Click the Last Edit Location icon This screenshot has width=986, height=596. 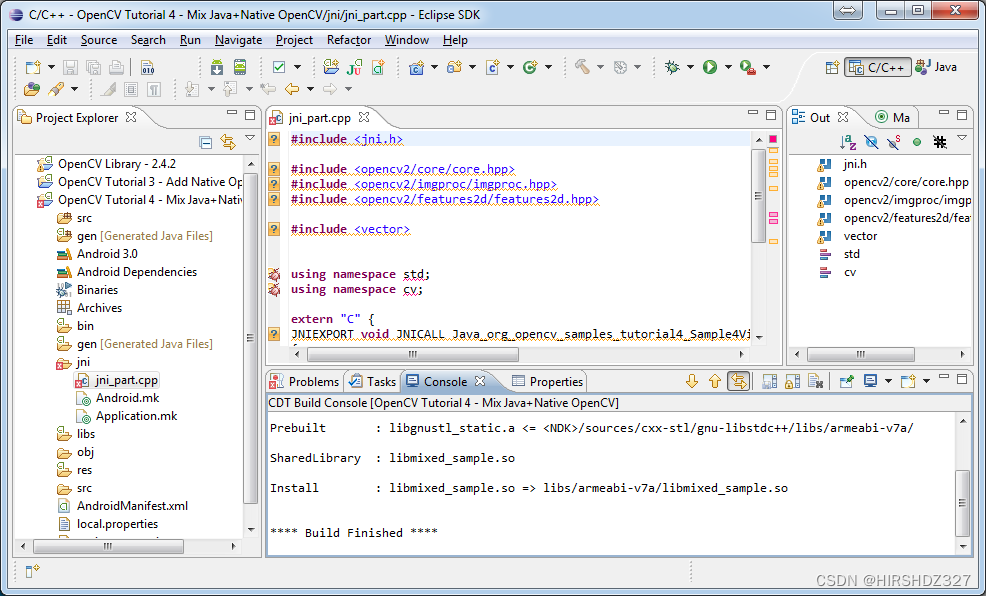click(269, 89)
